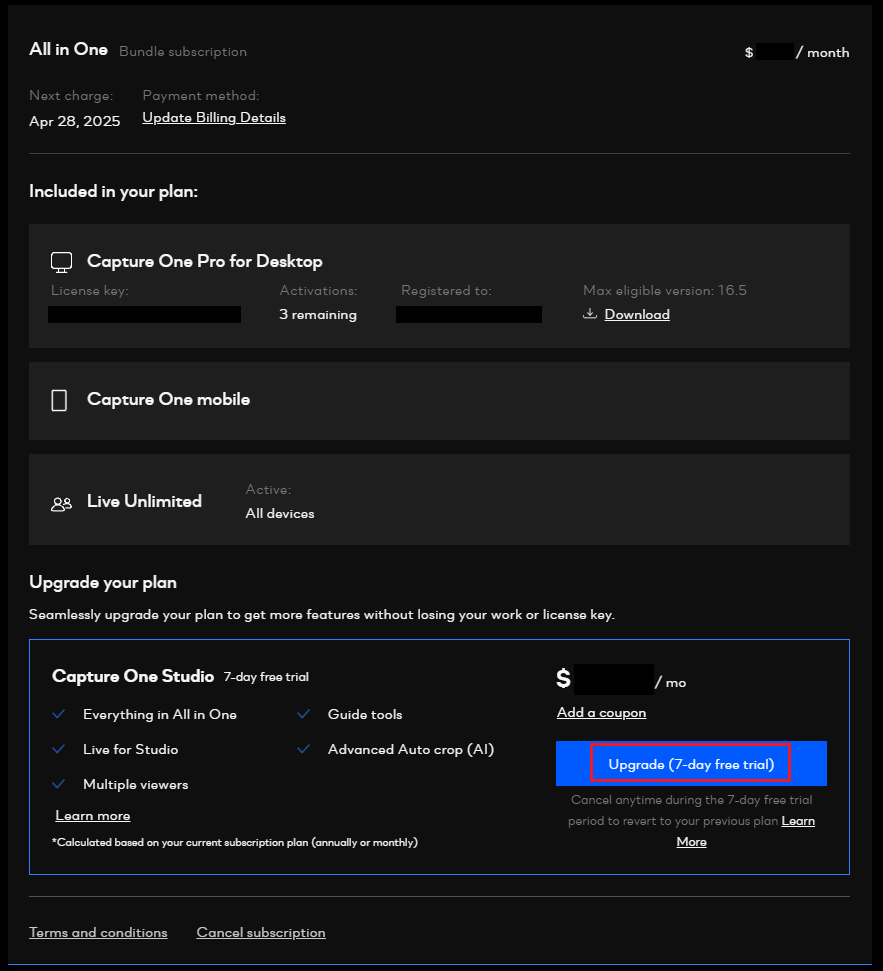The image size is (883, 971).
Task: Click the Guide tools feature text
Action: (x=365, y=715)
